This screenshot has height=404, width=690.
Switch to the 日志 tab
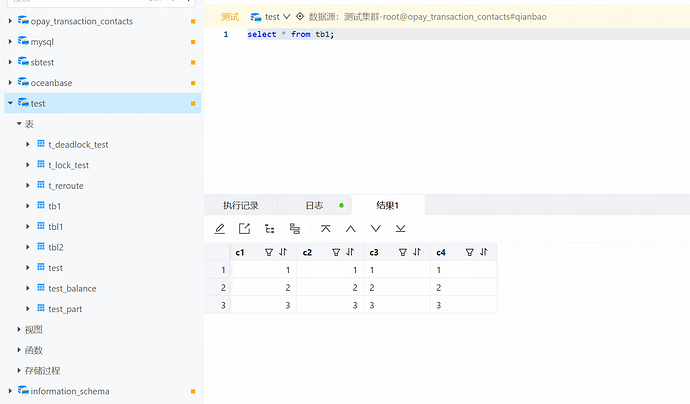[314, 205]
